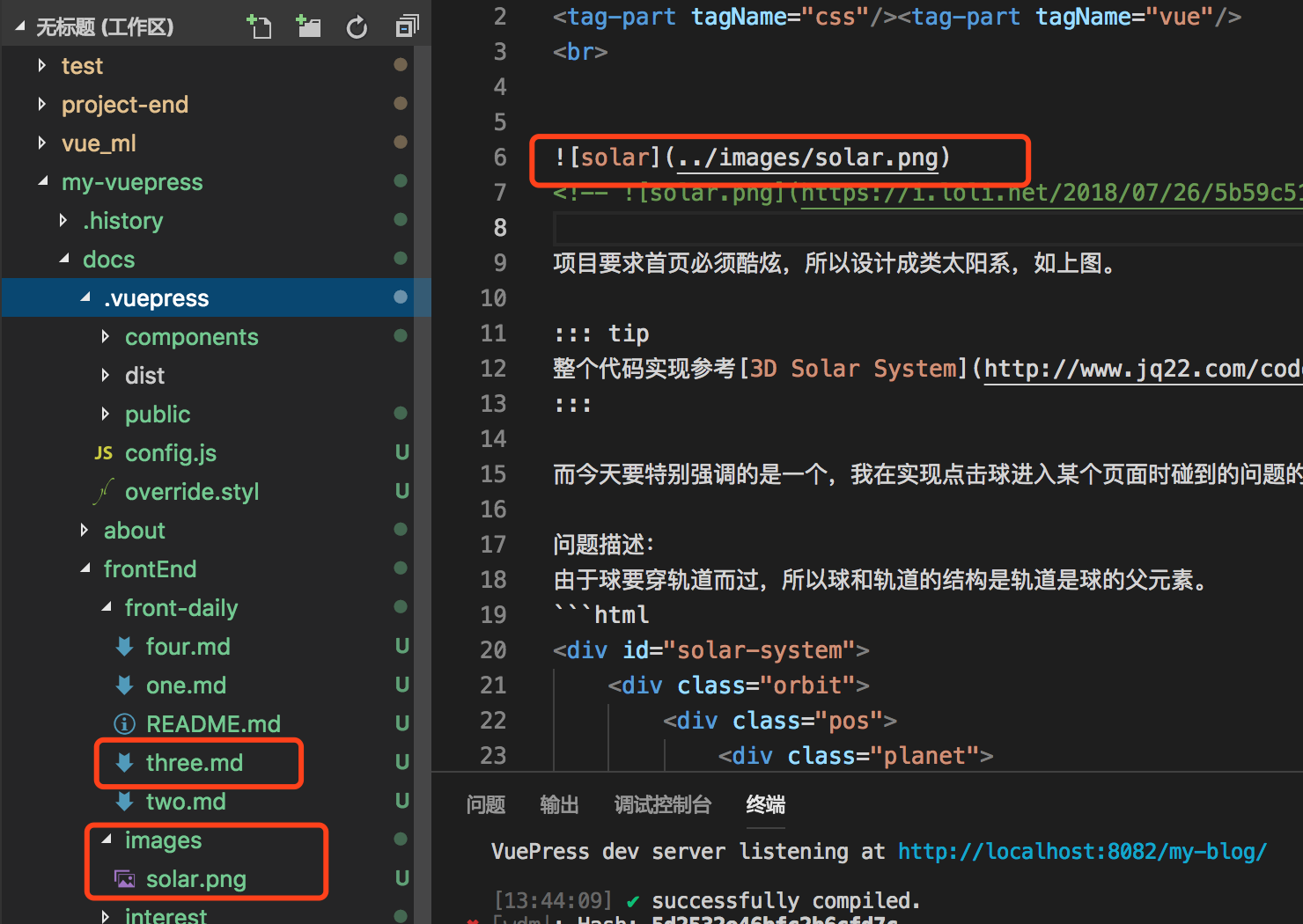
Task: Collapse the my-vuepress folder arrow
Action: click(x=42, y=182)
